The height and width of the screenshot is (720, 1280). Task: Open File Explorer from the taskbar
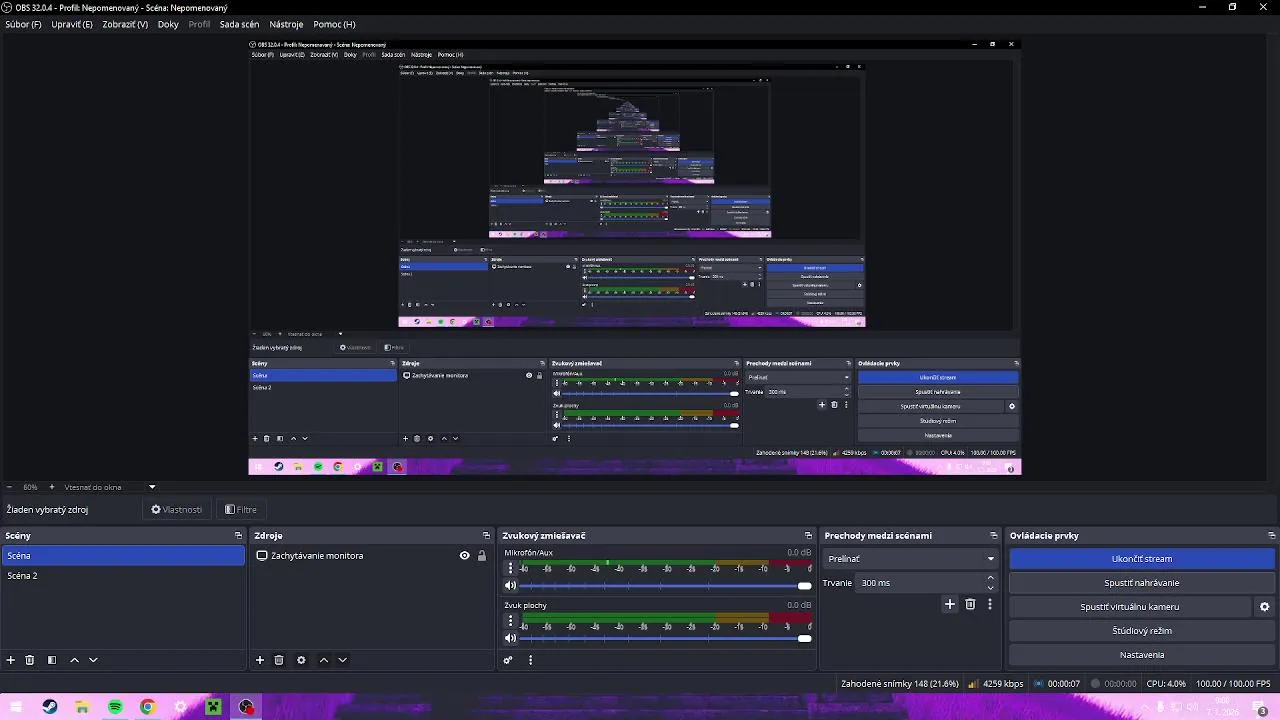pyautogui.click(x=82, y=707)
